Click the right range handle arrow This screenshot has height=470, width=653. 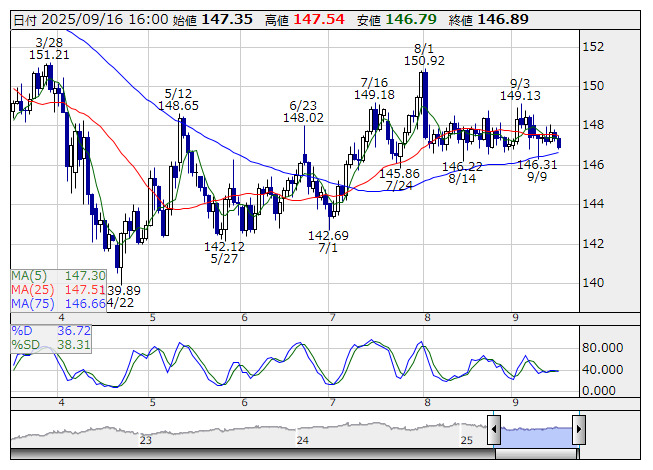[577, 428]
